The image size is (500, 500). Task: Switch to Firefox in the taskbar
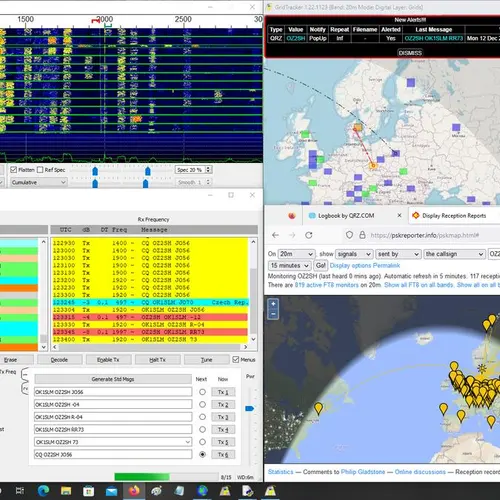coord(134,491)
